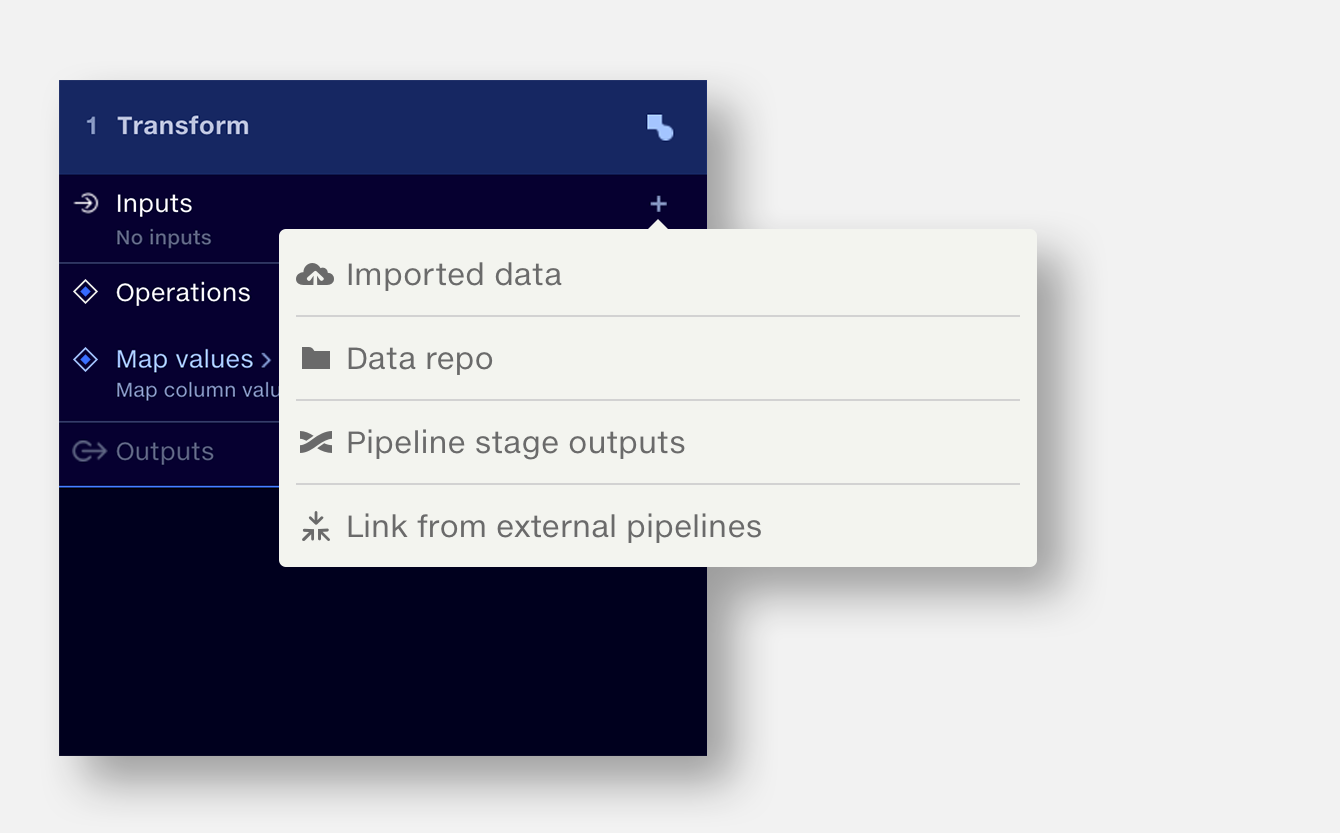Select the Operations section header
The width and height of the screenshot is (1340, 833).
pos(184,292)
